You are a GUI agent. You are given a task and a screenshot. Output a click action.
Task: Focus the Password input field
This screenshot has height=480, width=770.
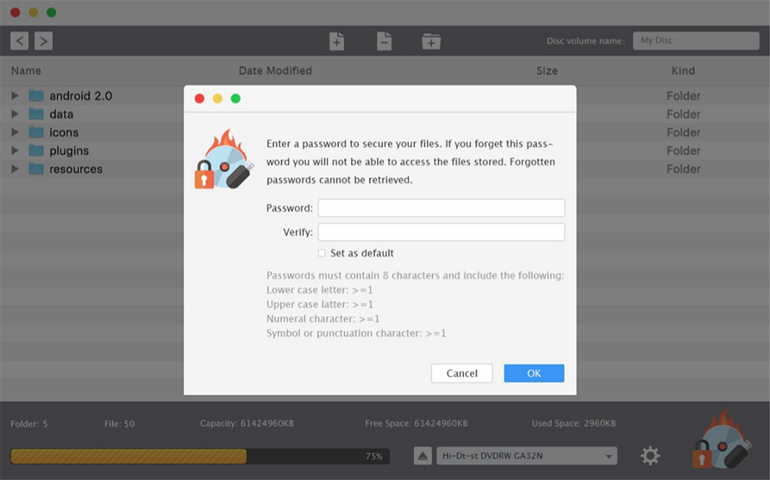coord(441,208)
